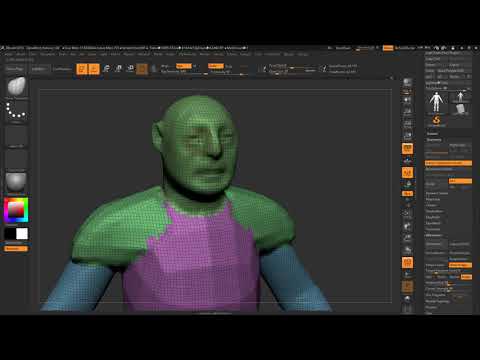The width and height of the screenshot is (480, 360).
Task: Expand the ClayPolish subsection
Action: (x=433, y=217)
